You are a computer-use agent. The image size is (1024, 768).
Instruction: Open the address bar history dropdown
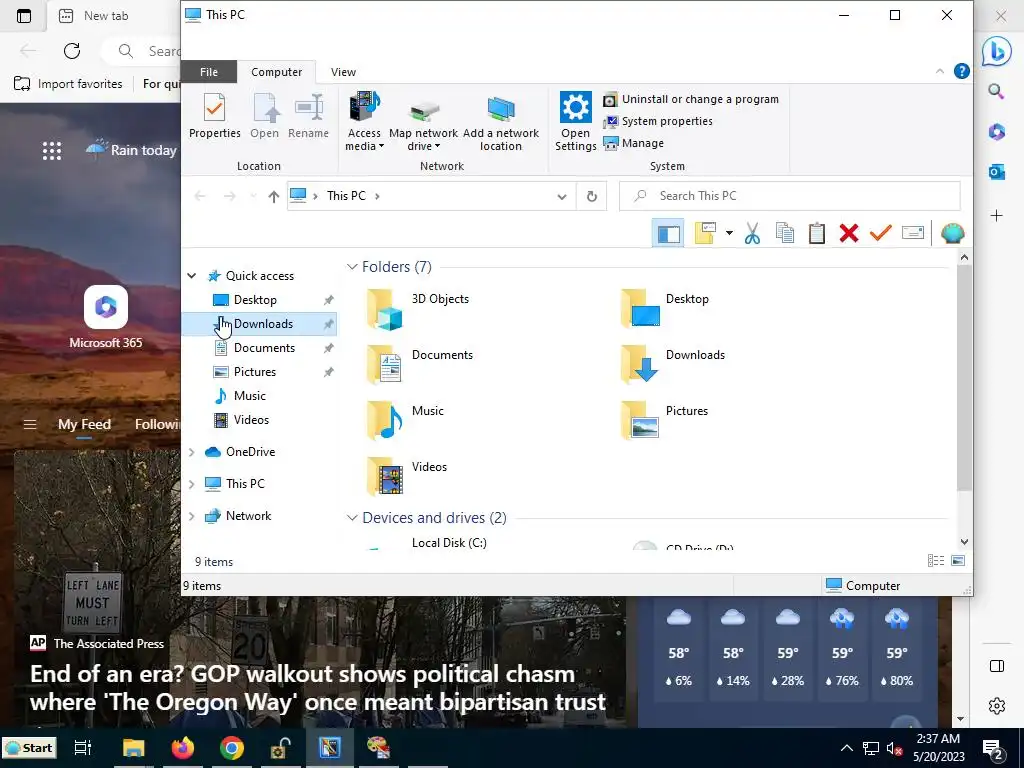click(x=562, y=196)
